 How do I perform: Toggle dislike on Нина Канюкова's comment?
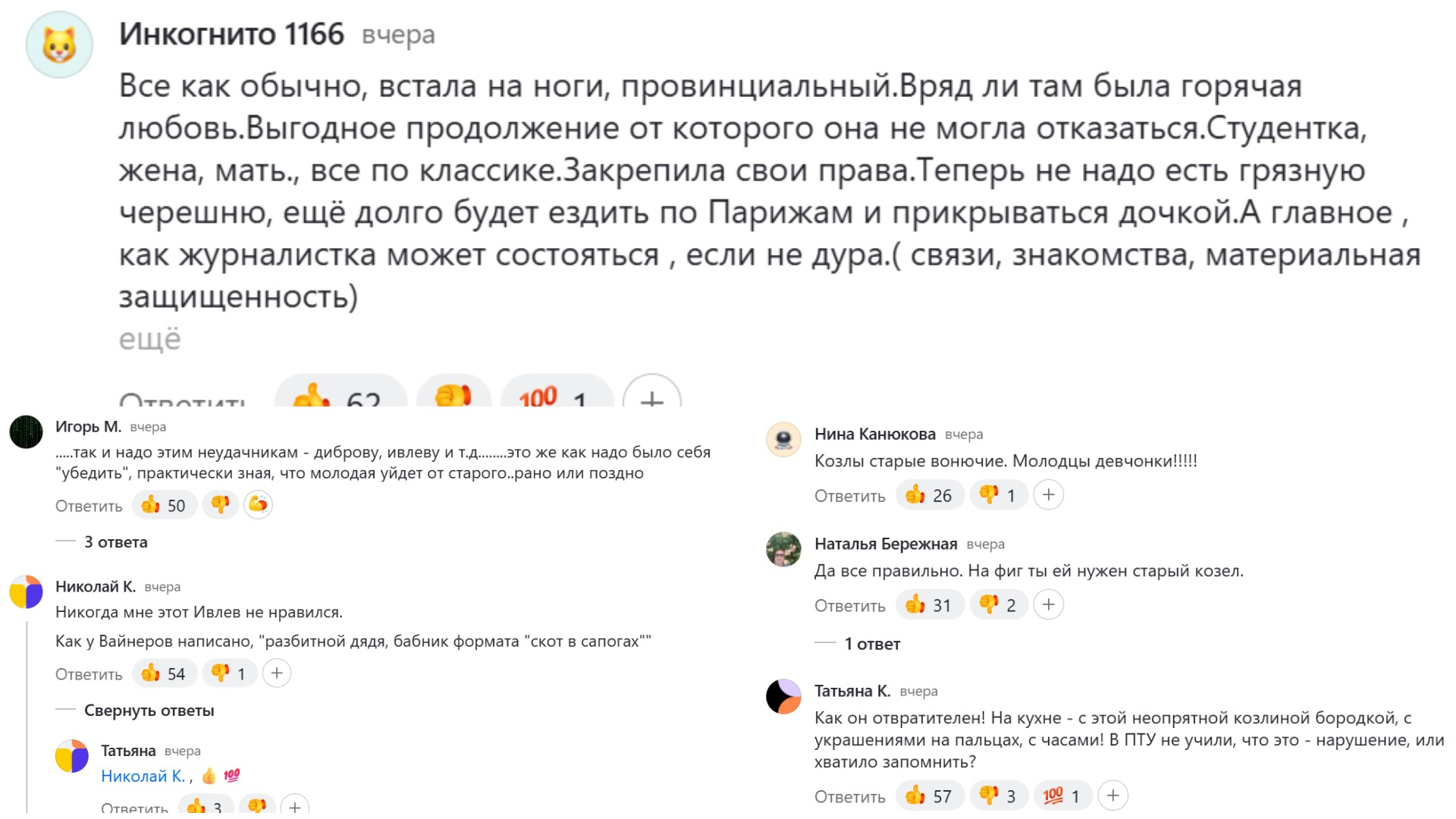coord(998,495)
